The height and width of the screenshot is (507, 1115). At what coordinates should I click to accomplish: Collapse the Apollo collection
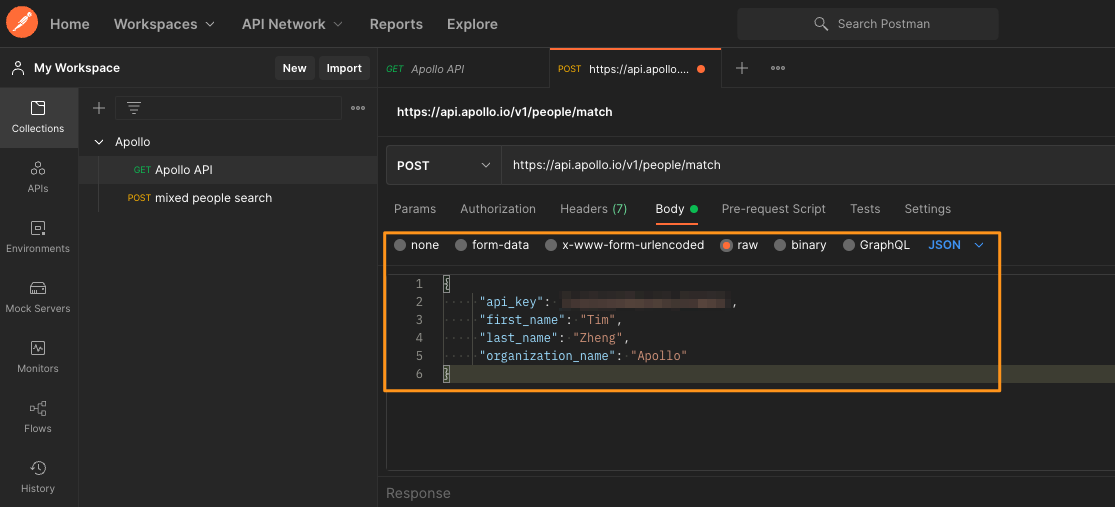(99, 142)
